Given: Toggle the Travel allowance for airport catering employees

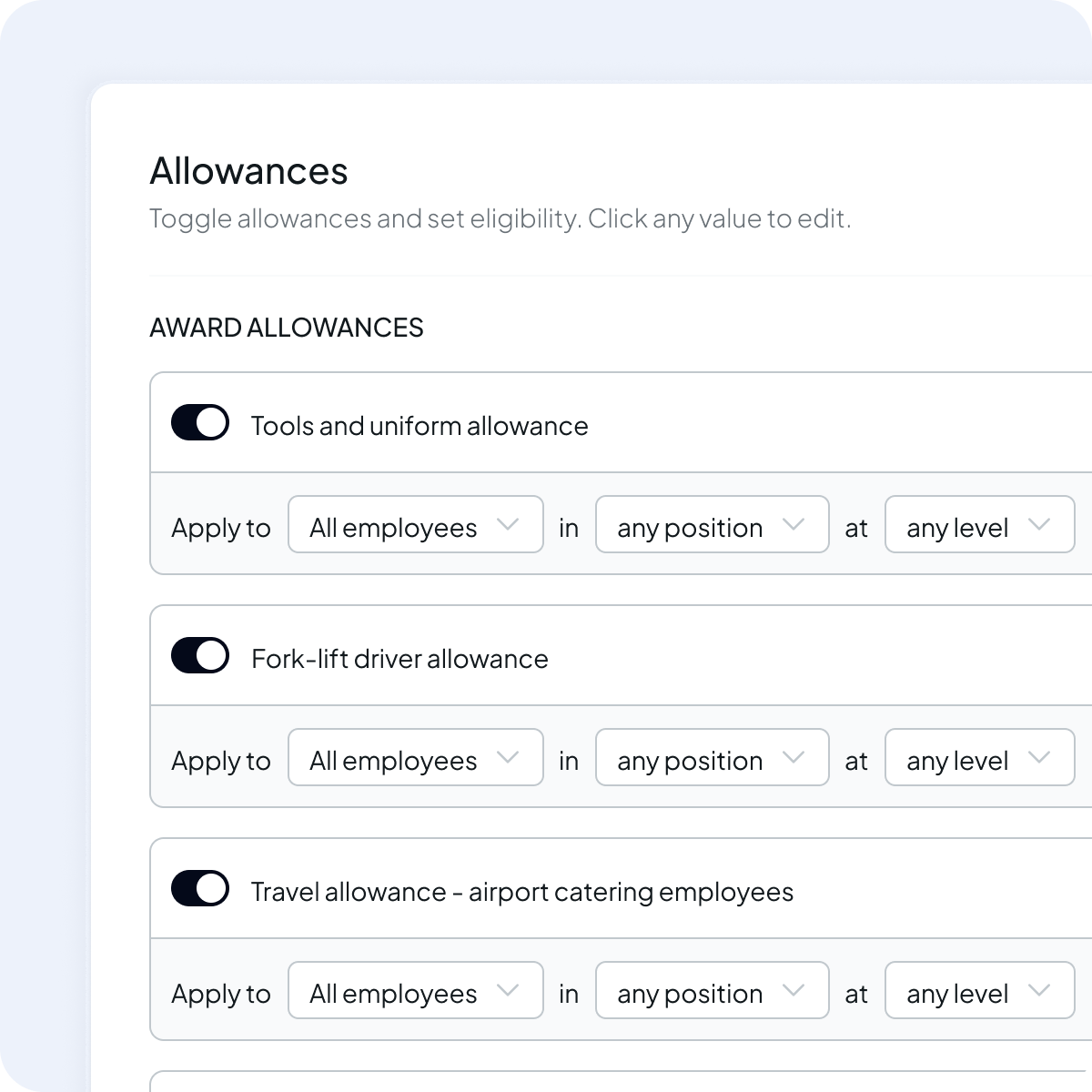Looking at the screenshot, I should click(199, 888).
